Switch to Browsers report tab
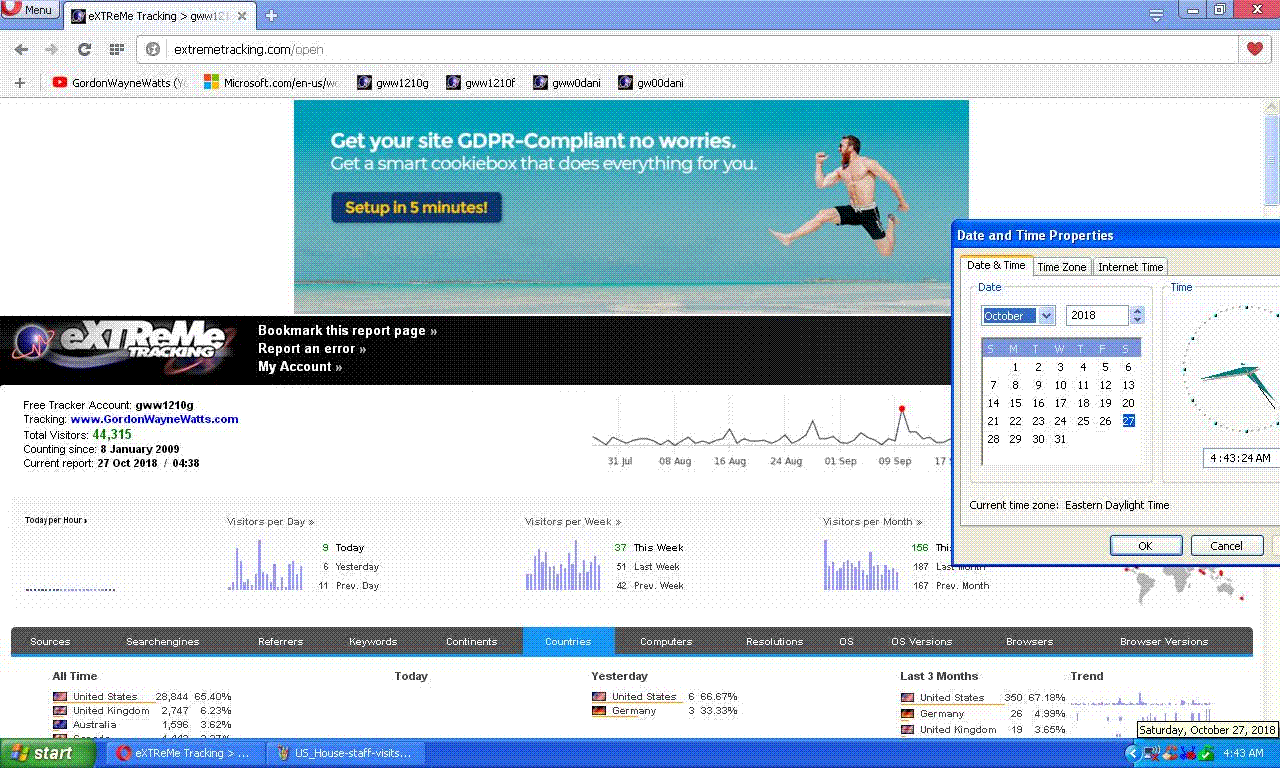Screen dimensions: 1280x768 [x=1029, y=642]
